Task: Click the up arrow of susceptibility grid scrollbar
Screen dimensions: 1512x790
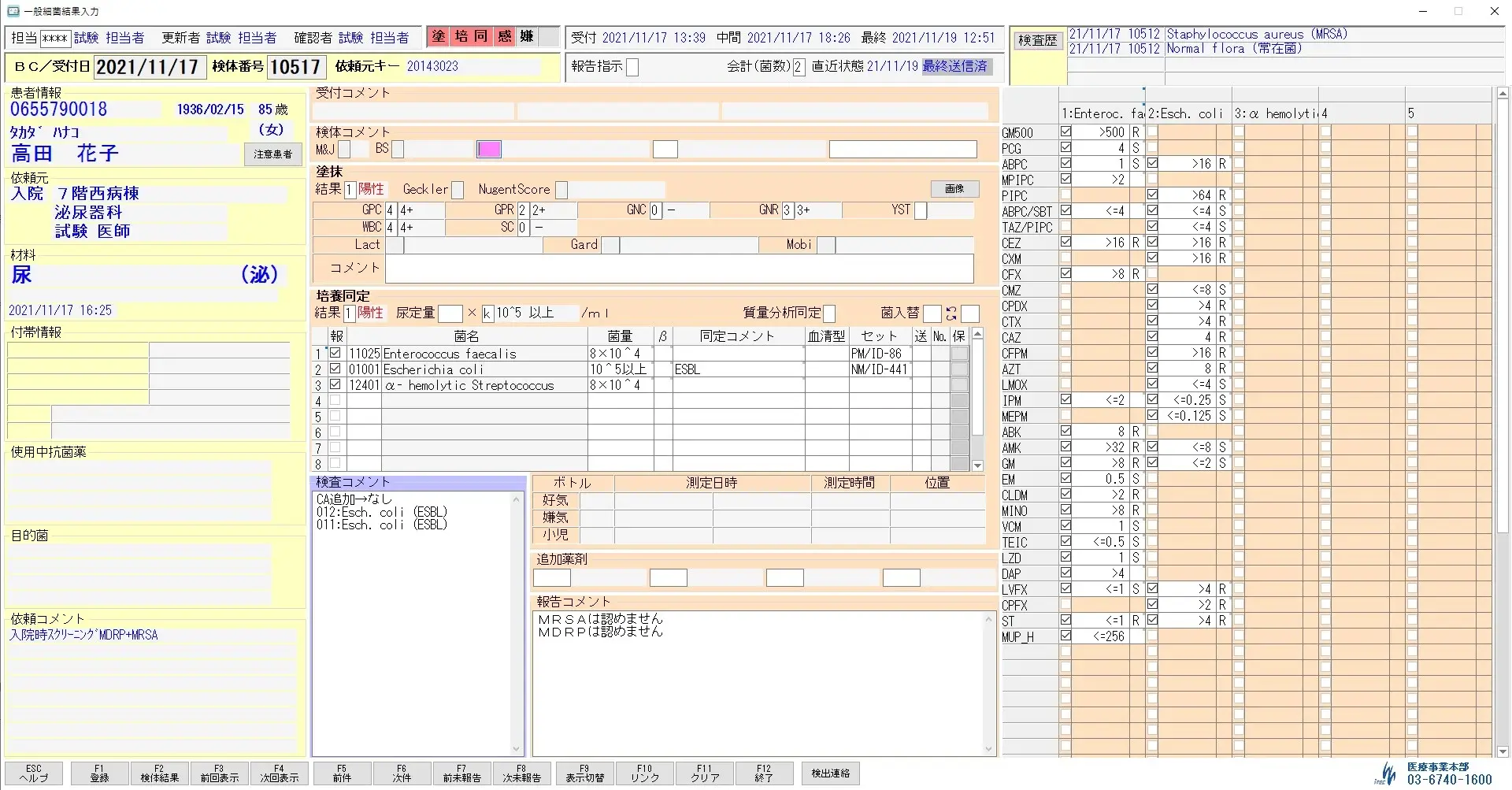Action: tap(1502, 94)
